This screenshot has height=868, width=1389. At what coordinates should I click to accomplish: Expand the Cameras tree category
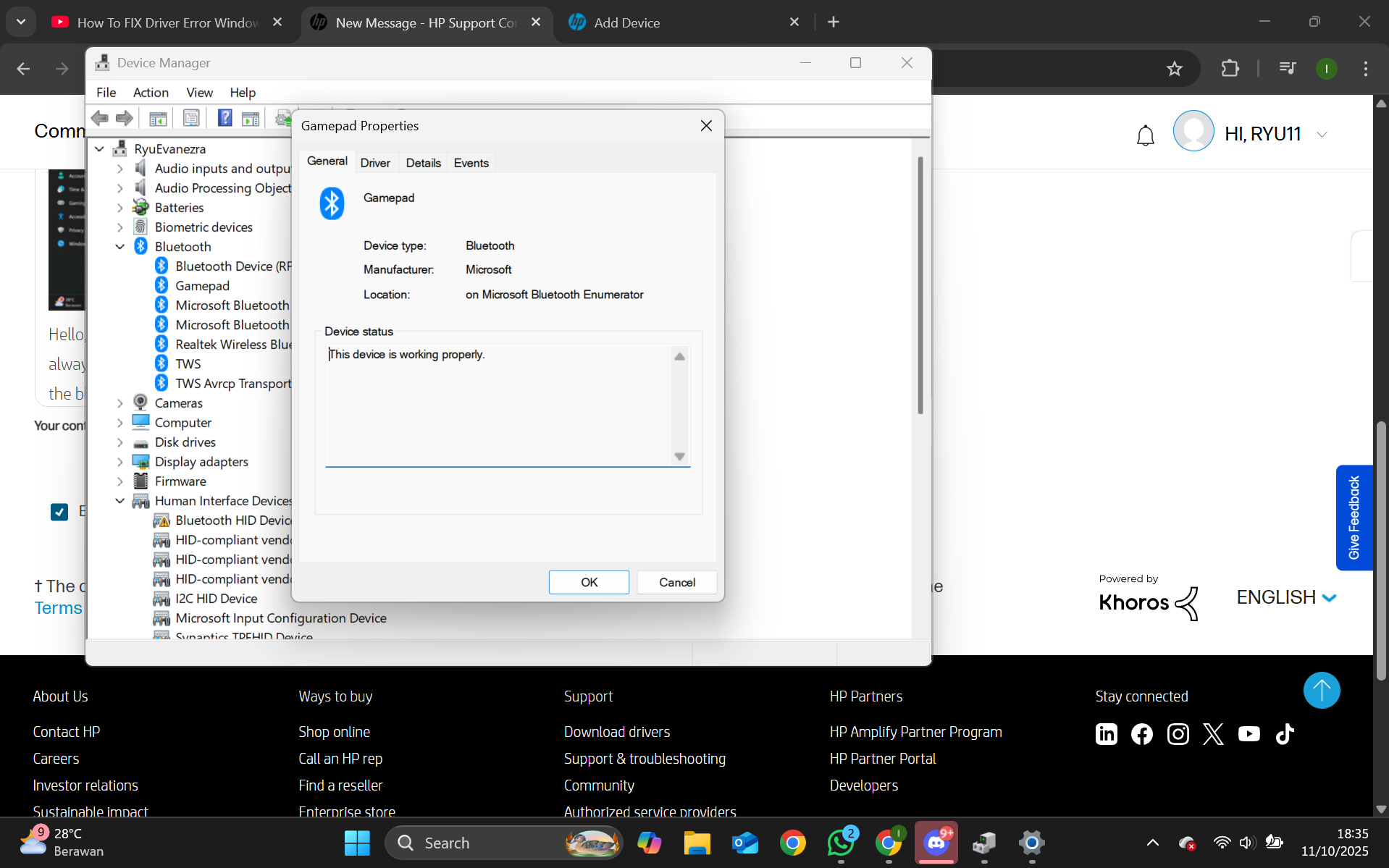(x=120, y=403)
